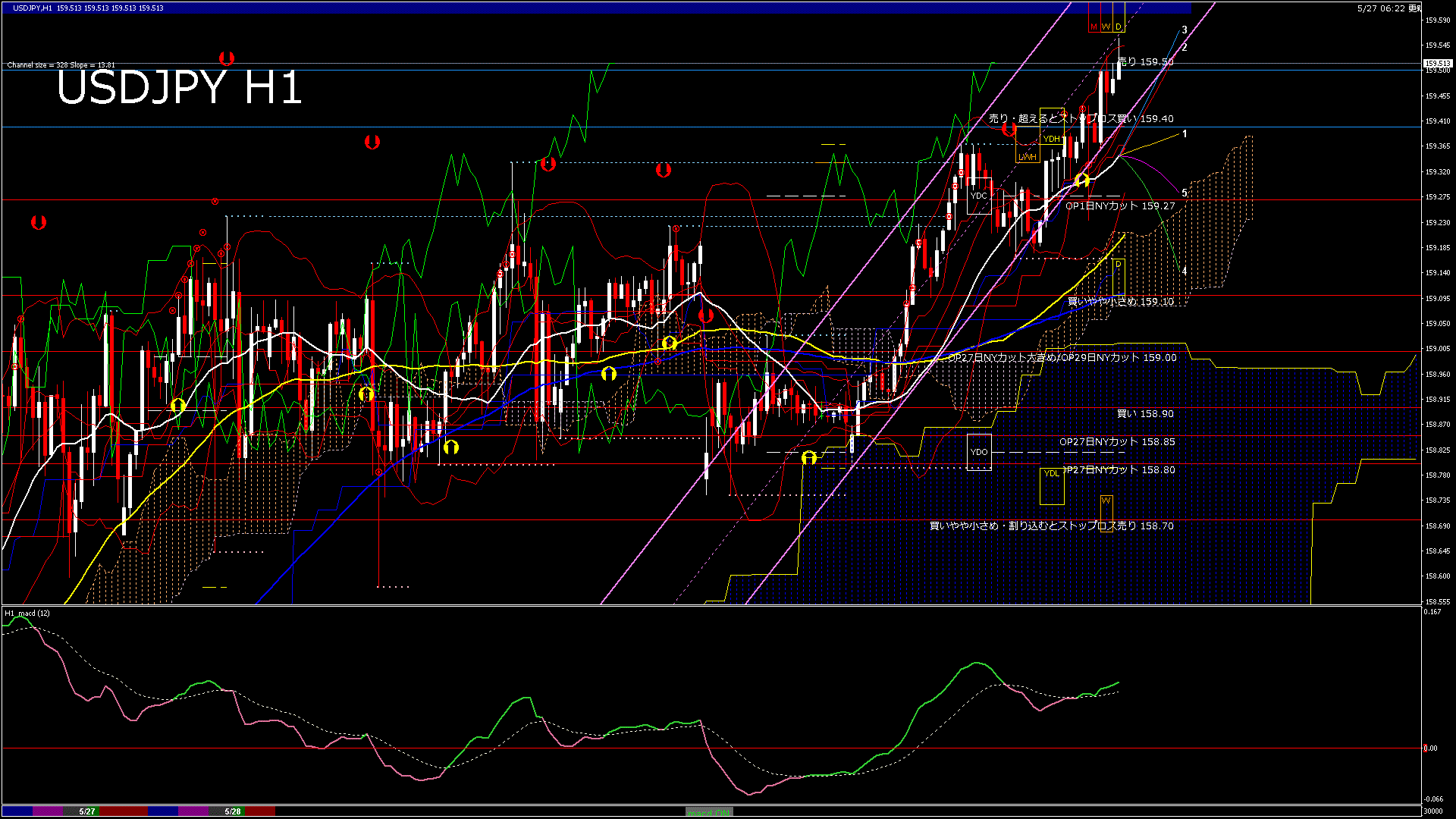This screenshot has height=819, width=1456.
Task: Click the 'macd ON' toggle button
Action: [709, 811]
